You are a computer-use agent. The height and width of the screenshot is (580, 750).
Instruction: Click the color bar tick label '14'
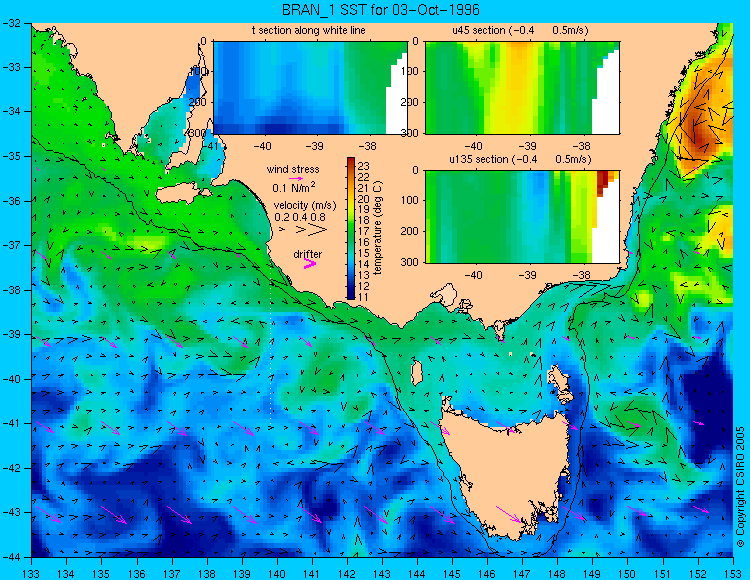point(364,264)
